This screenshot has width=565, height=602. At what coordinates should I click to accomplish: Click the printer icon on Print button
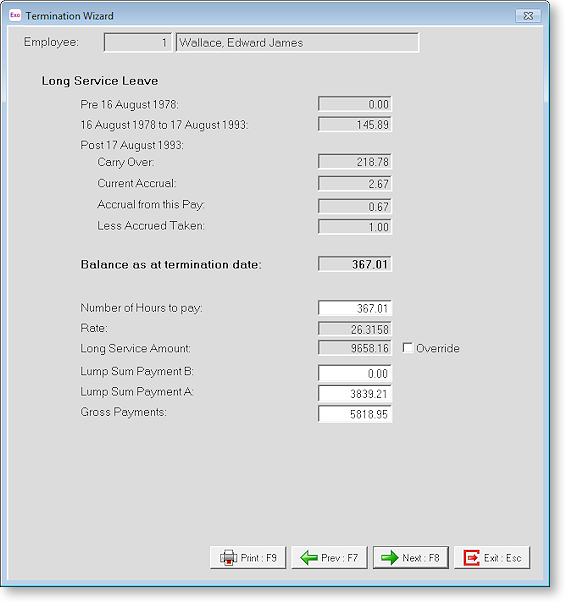(x=228, y=557)
